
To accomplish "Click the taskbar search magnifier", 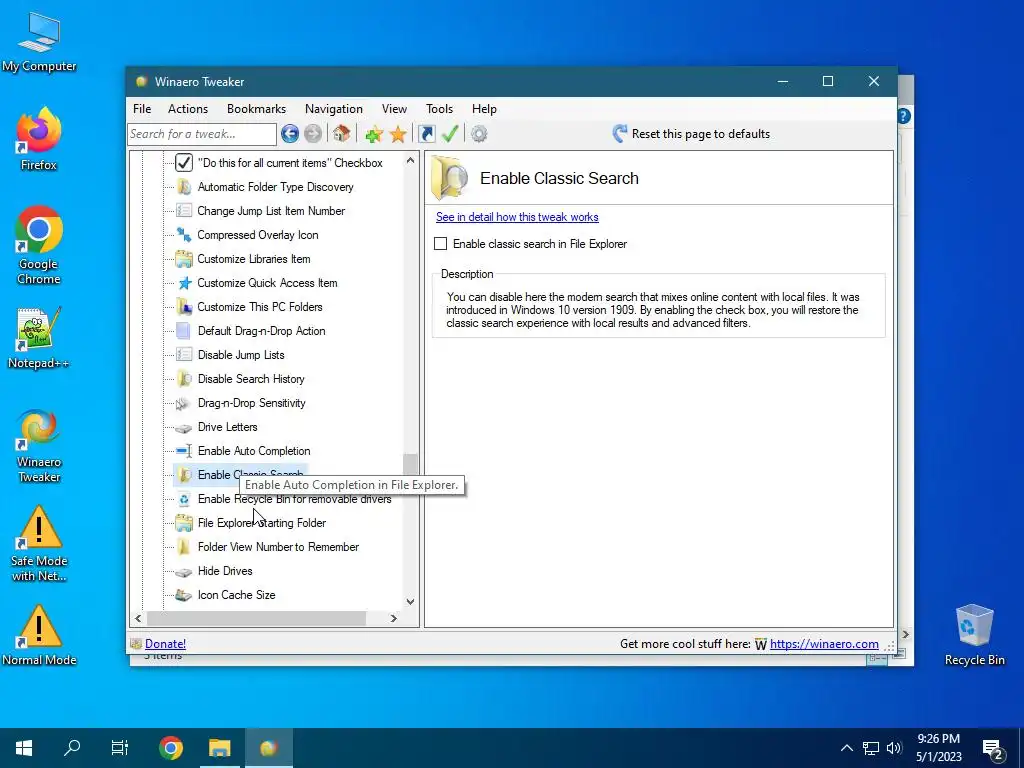I will click(72, 748).
